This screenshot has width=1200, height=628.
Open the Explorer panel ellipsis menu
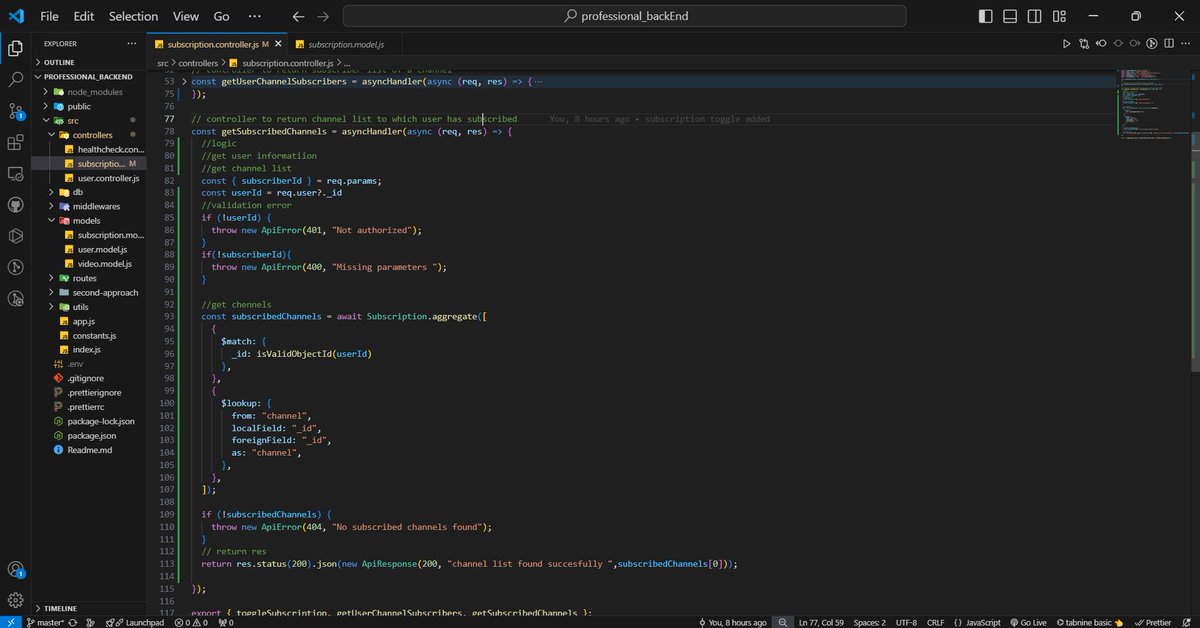pos(132,44)
